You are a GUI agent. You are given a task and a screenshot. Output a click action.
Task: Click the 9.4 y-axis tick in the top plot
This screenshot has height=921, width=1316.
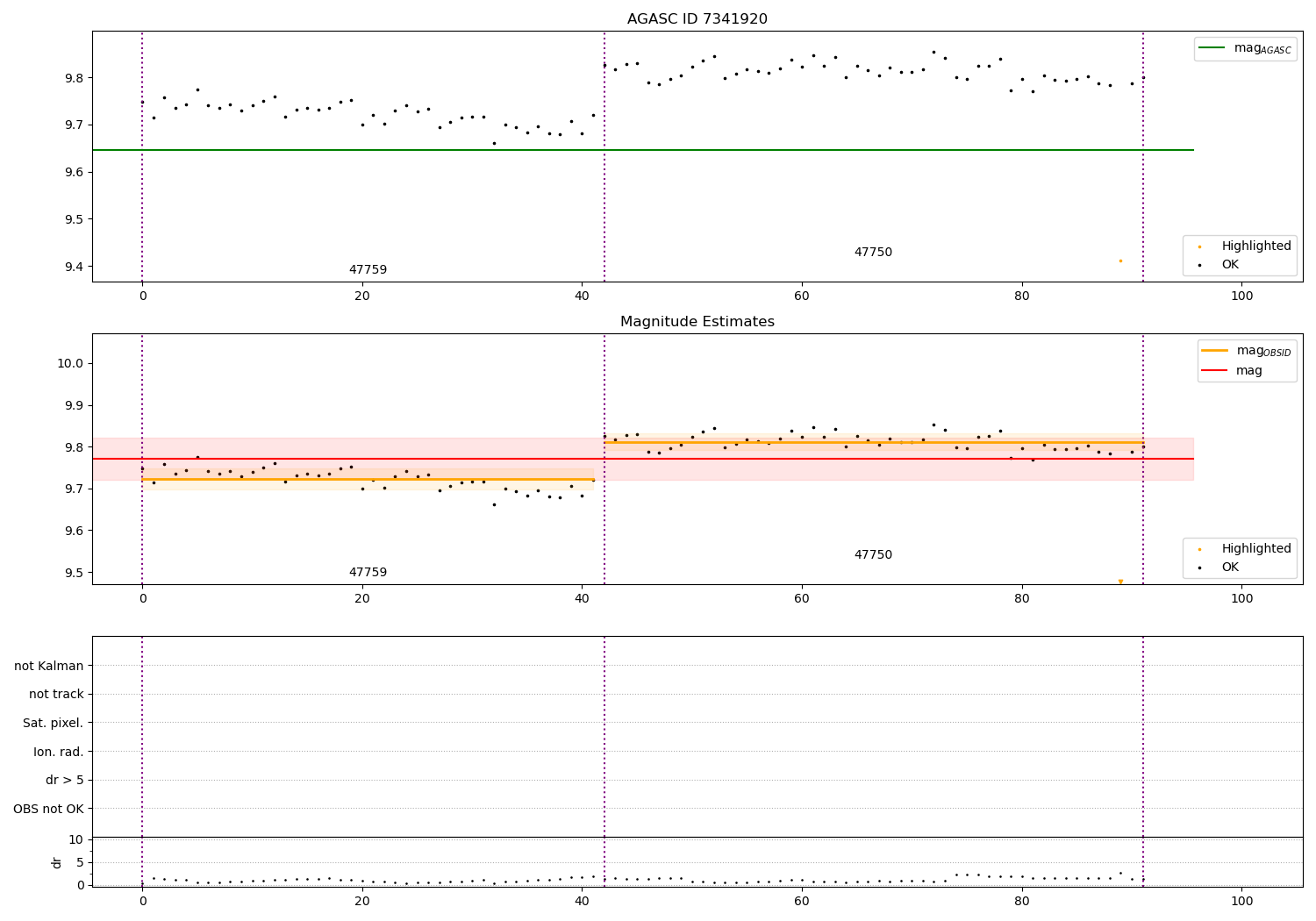[74, 267]
